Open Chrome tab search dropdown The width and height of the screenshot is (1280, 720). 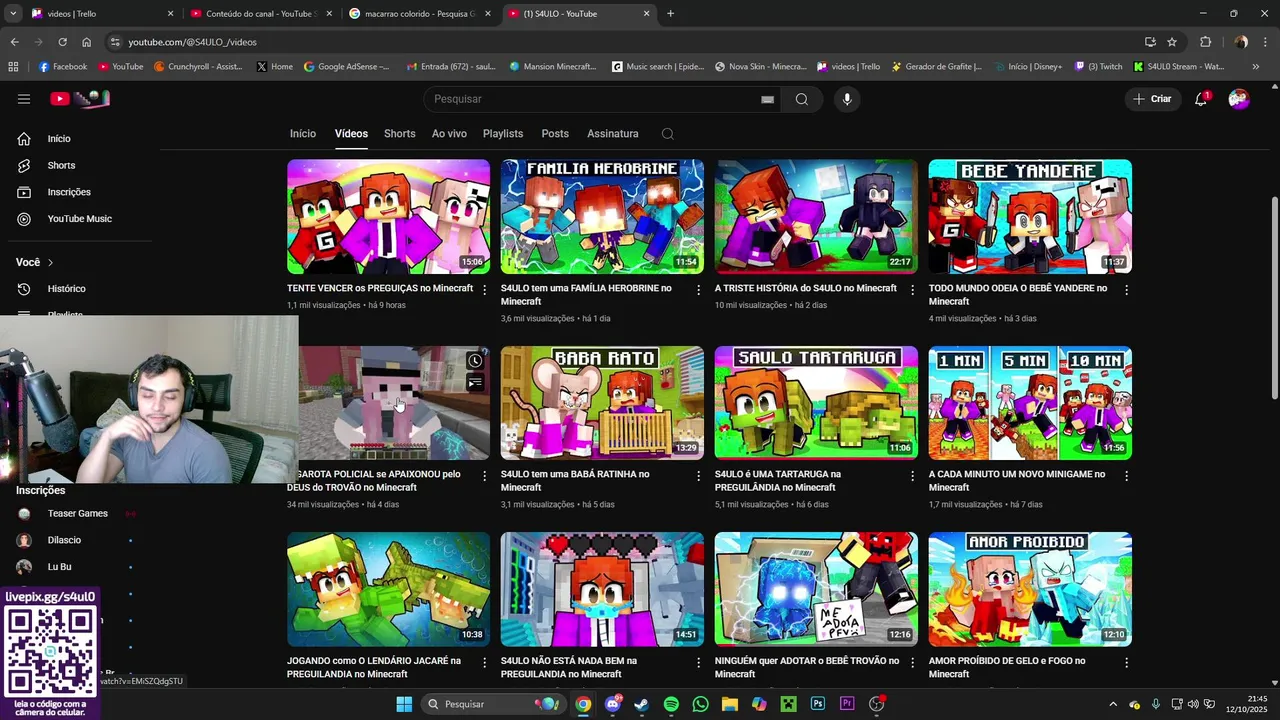click(x=13, y=14)
